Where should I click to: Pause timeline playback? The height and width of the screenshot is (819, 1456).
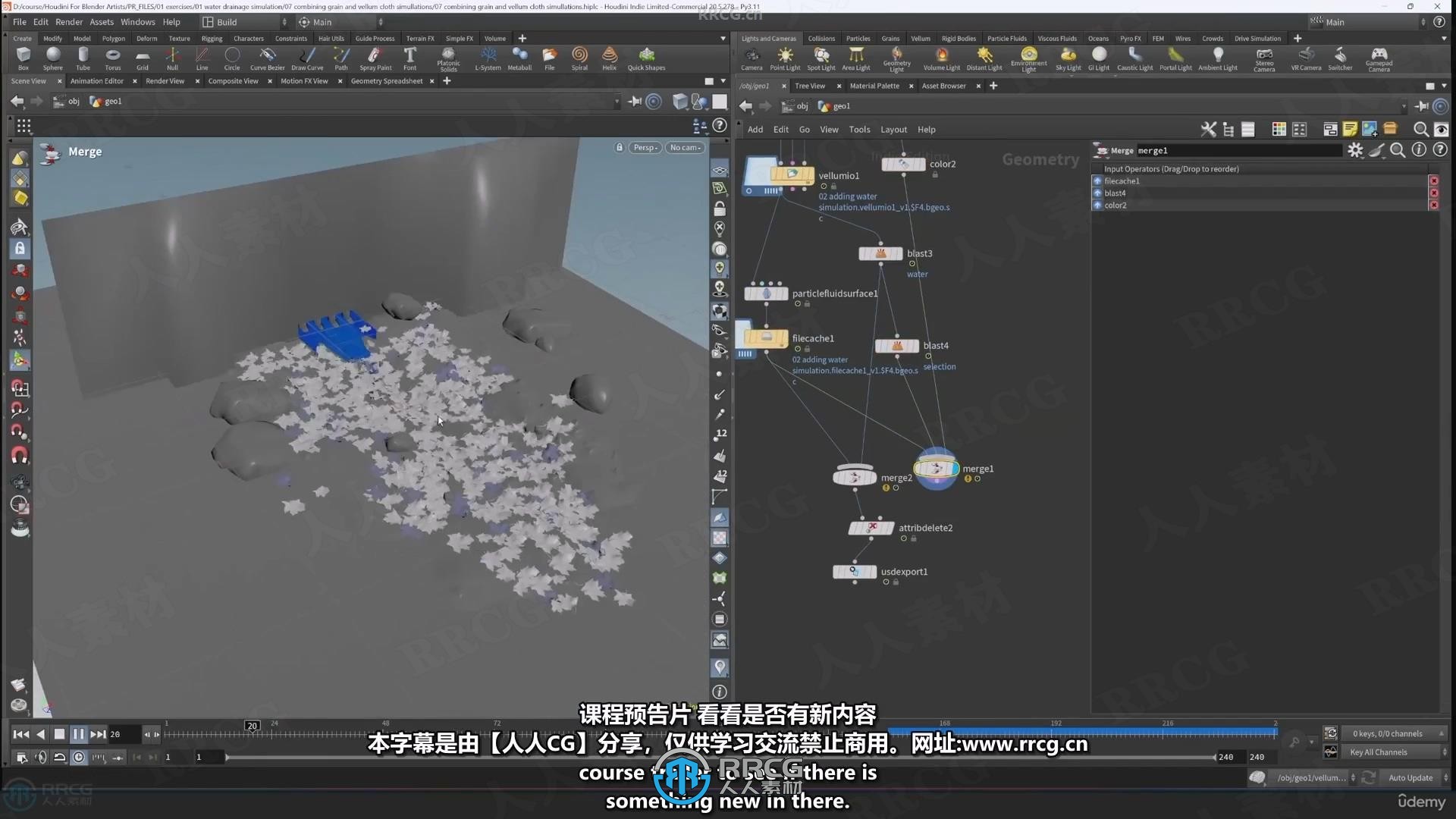[x=78, y=734]
